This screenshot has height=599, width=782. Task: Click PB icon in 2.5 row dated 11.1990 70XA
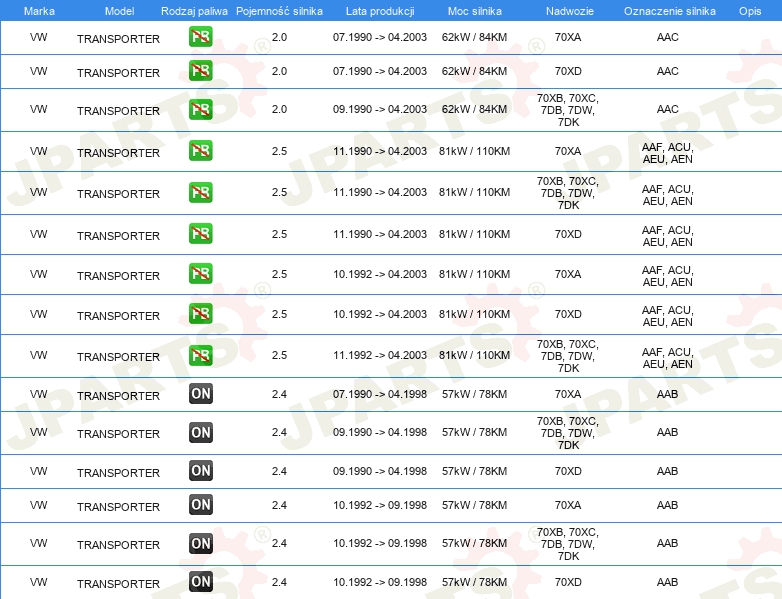[200, 151]
